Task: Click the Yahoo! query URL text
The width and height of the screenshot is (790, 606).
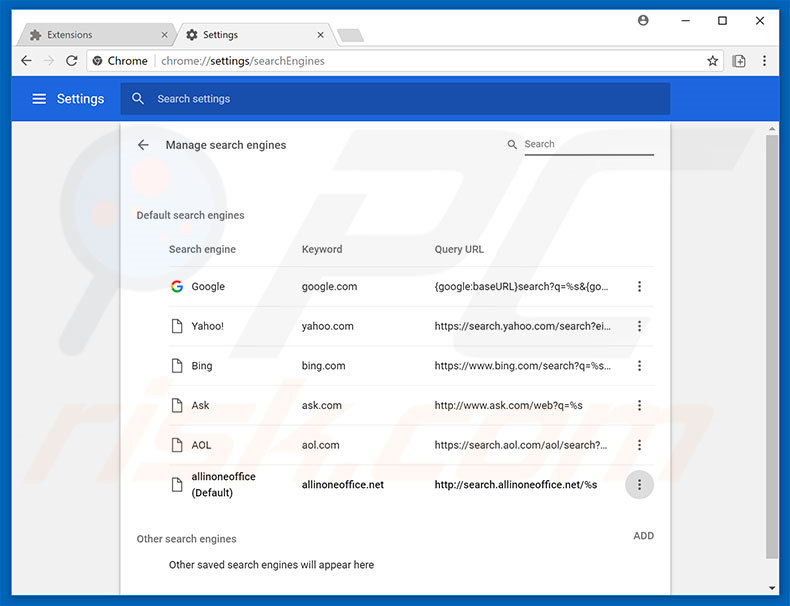Action: (522, 326)
